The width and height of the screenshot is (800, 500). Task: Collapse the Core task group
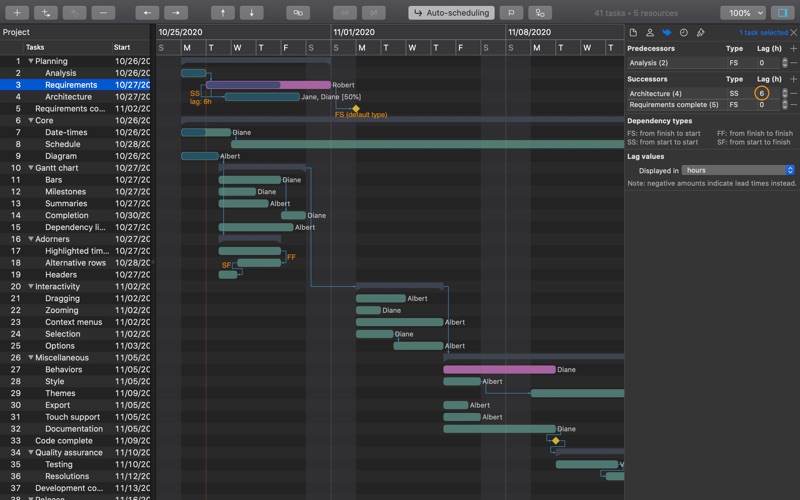tap(31, 120)
